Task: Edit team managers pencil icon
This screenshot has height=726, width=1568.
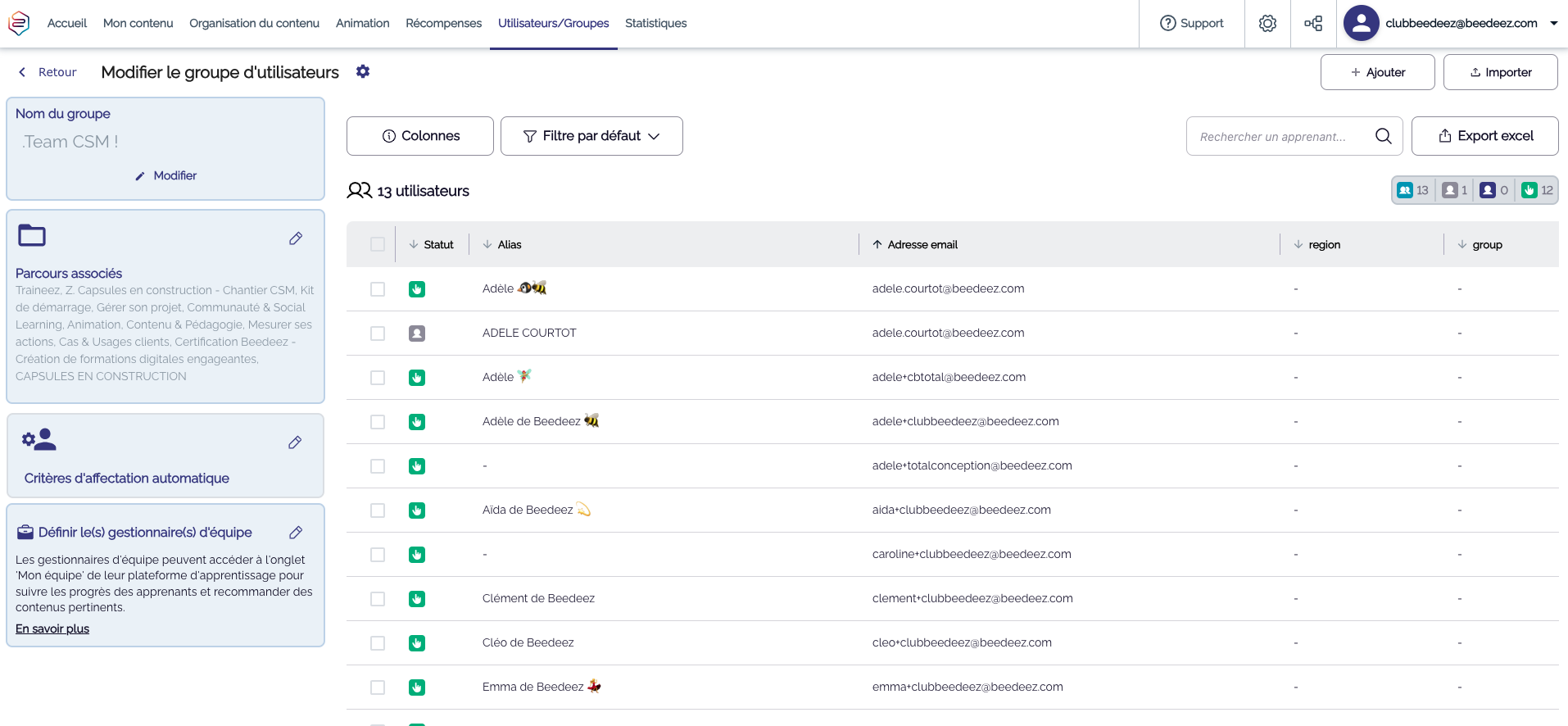Action: click(x=296, y=533)
